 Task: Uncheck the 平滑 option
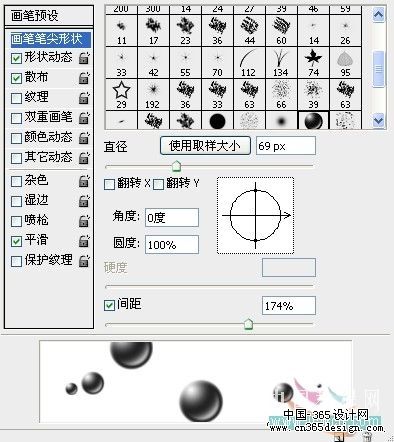pos(16,241)
